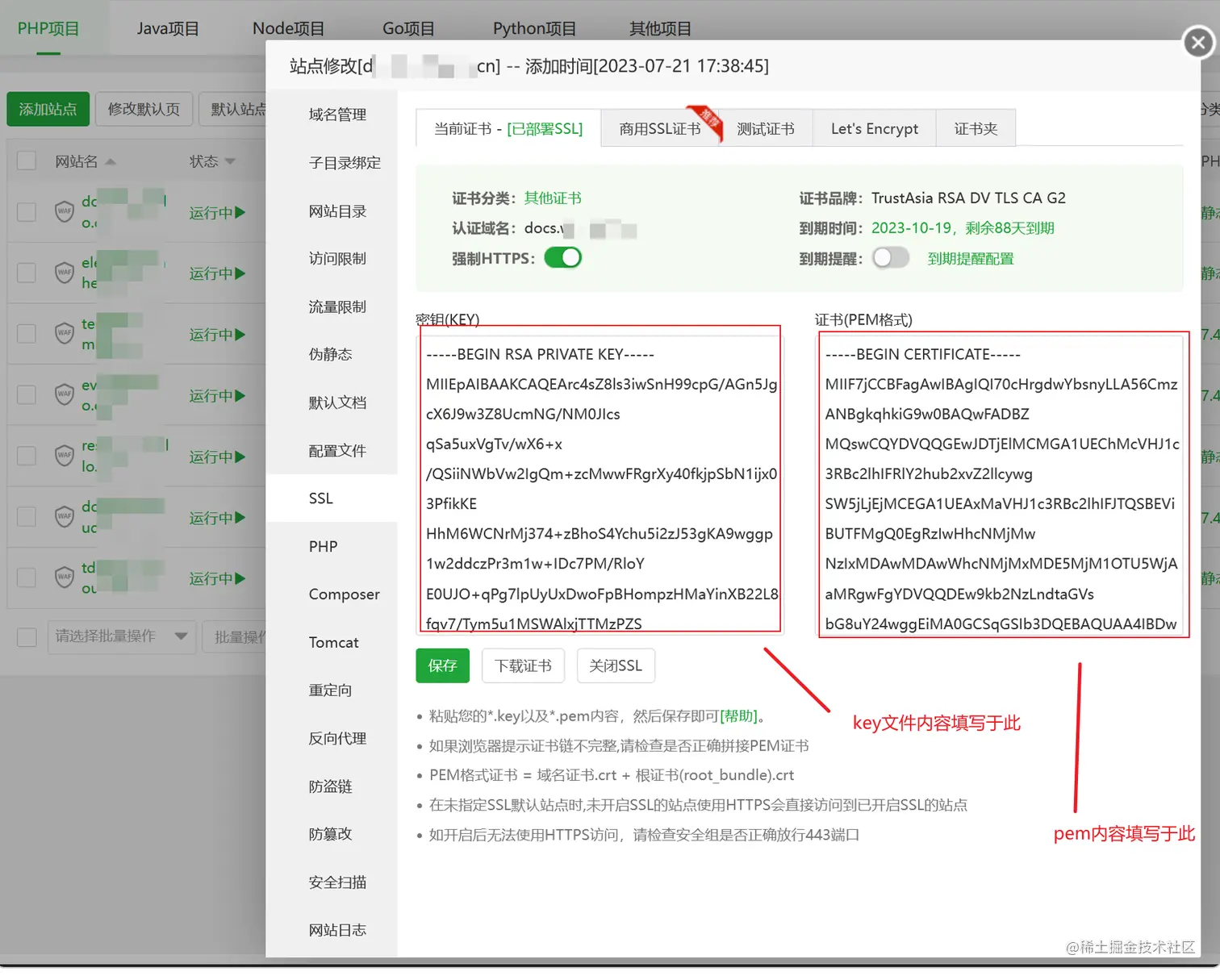The image size is (1220, 980).
Task: Click WAF shield icon in fourth site row
Action: pyautogui.click(x=65, y=394)
